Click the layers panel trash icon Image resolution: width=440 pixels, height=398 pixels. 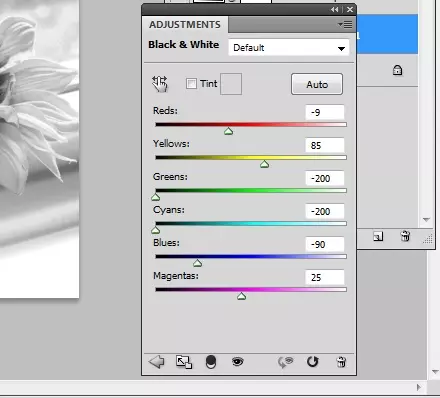click(x=405, y=236)
